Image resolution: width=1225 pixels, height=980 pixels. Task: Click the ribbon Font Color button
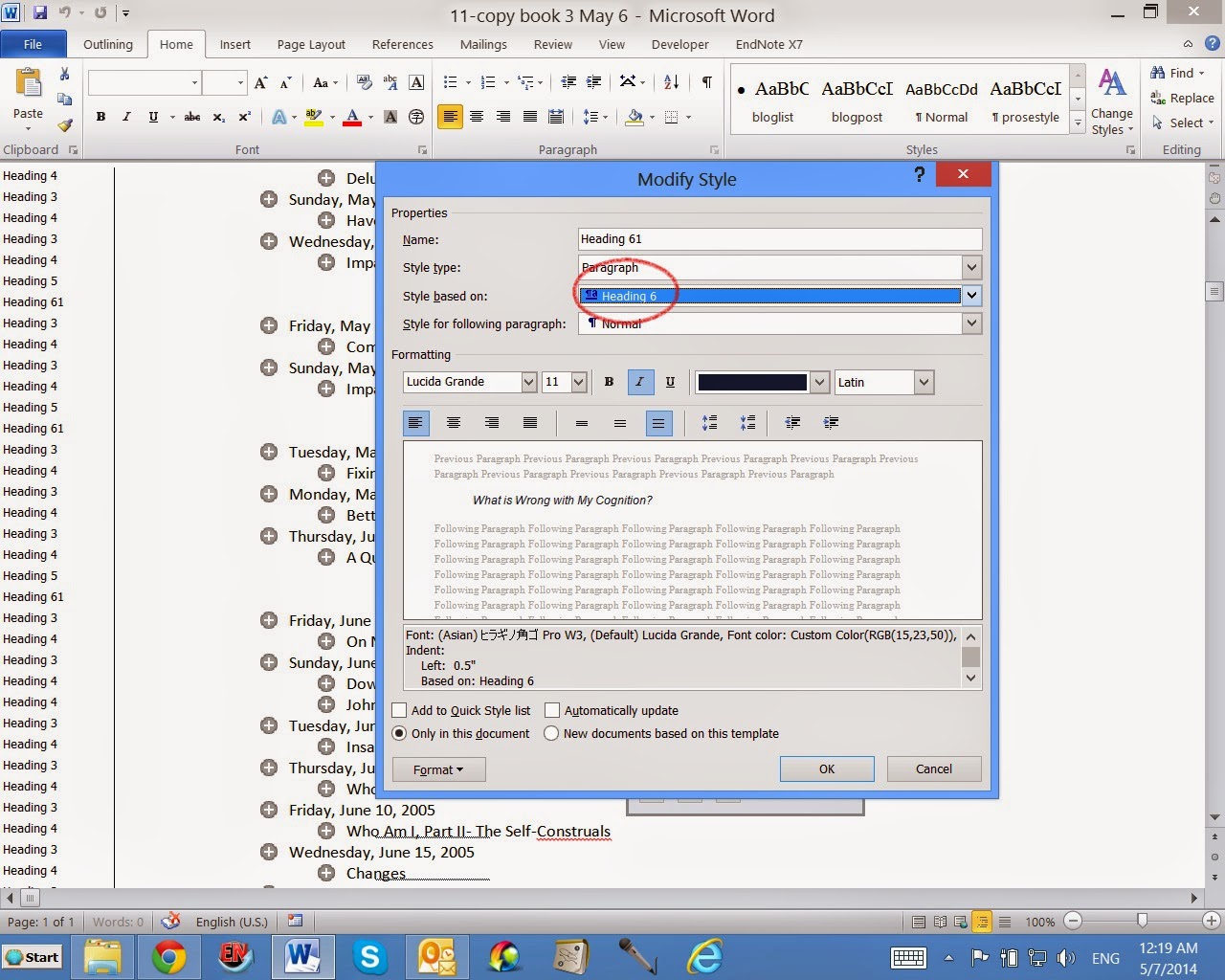click(x=352, y=117)
